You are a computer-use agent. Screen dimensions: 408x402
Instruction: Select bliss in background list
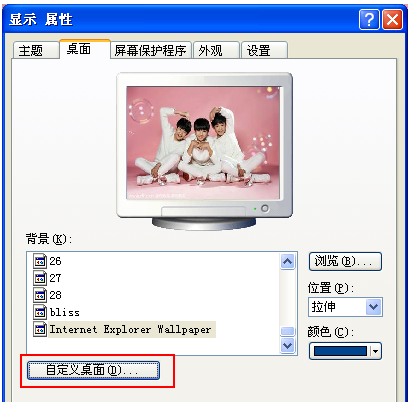pyautogui.click(x=65, y=312)
